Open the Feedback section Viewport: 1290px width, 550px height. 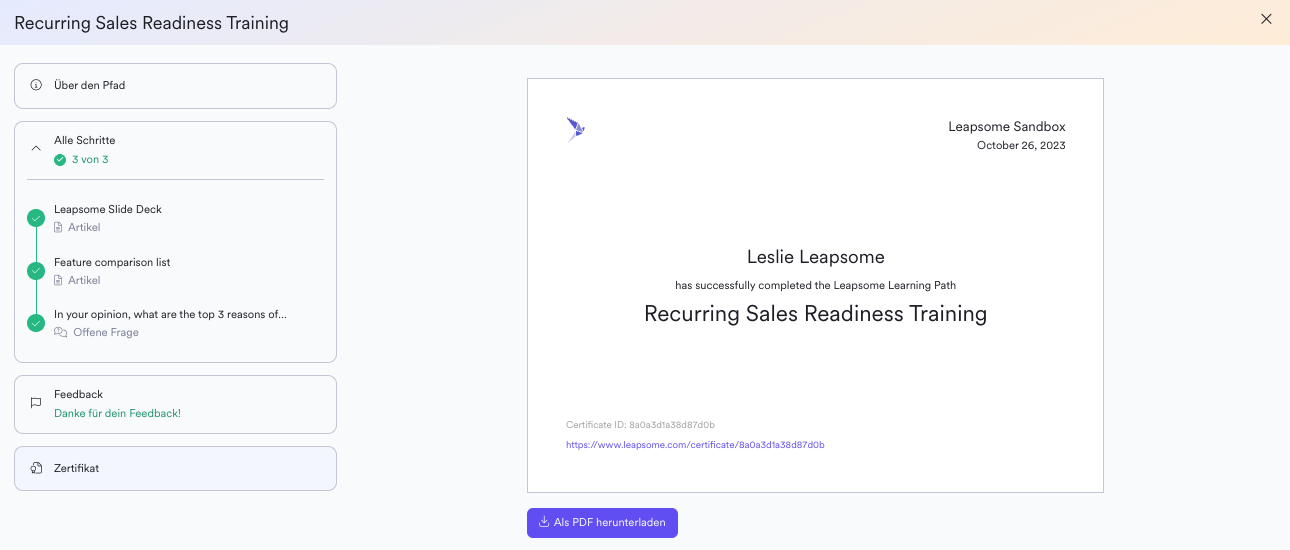click(x=175, y=404)
